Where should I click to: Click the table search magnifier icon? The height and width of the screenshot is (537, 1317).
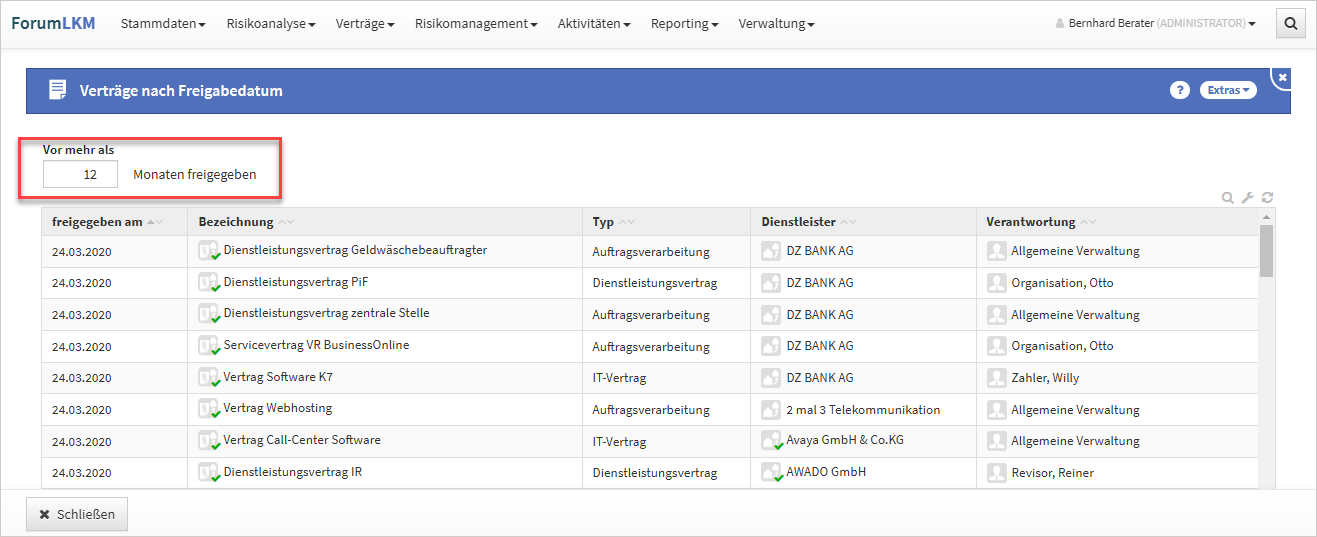pos(1227,198)
